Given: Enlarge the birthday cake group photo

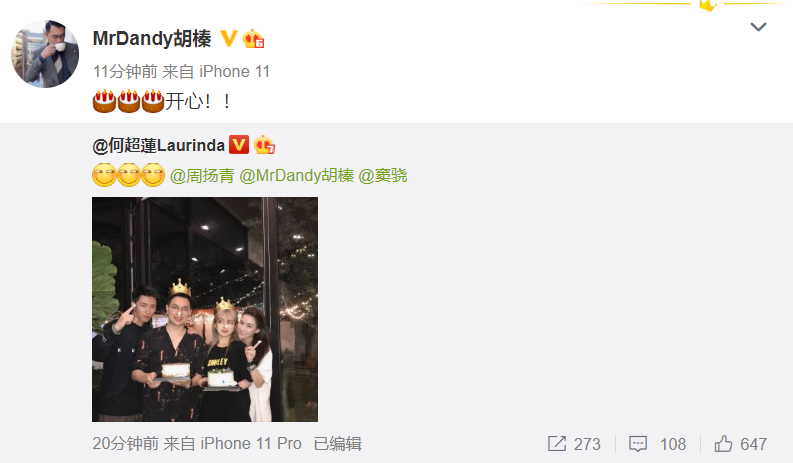Looking at the screenshot, I should pyautogui.click(x=205, y=309).
